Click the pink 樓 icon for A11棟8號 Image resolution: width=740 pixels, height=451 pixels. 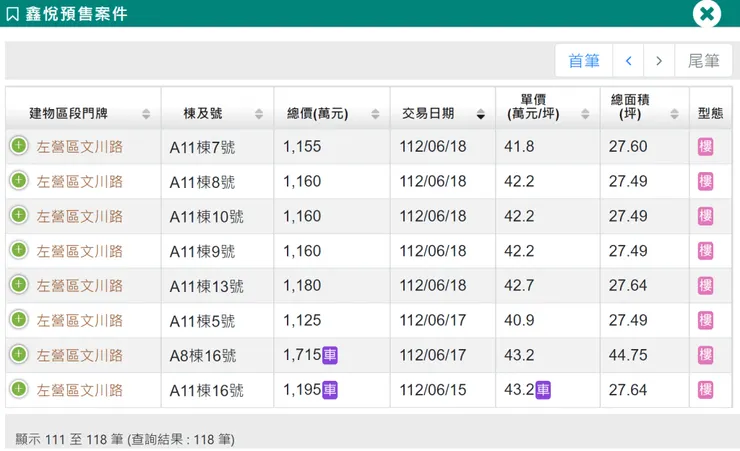[x=706, y=182]
